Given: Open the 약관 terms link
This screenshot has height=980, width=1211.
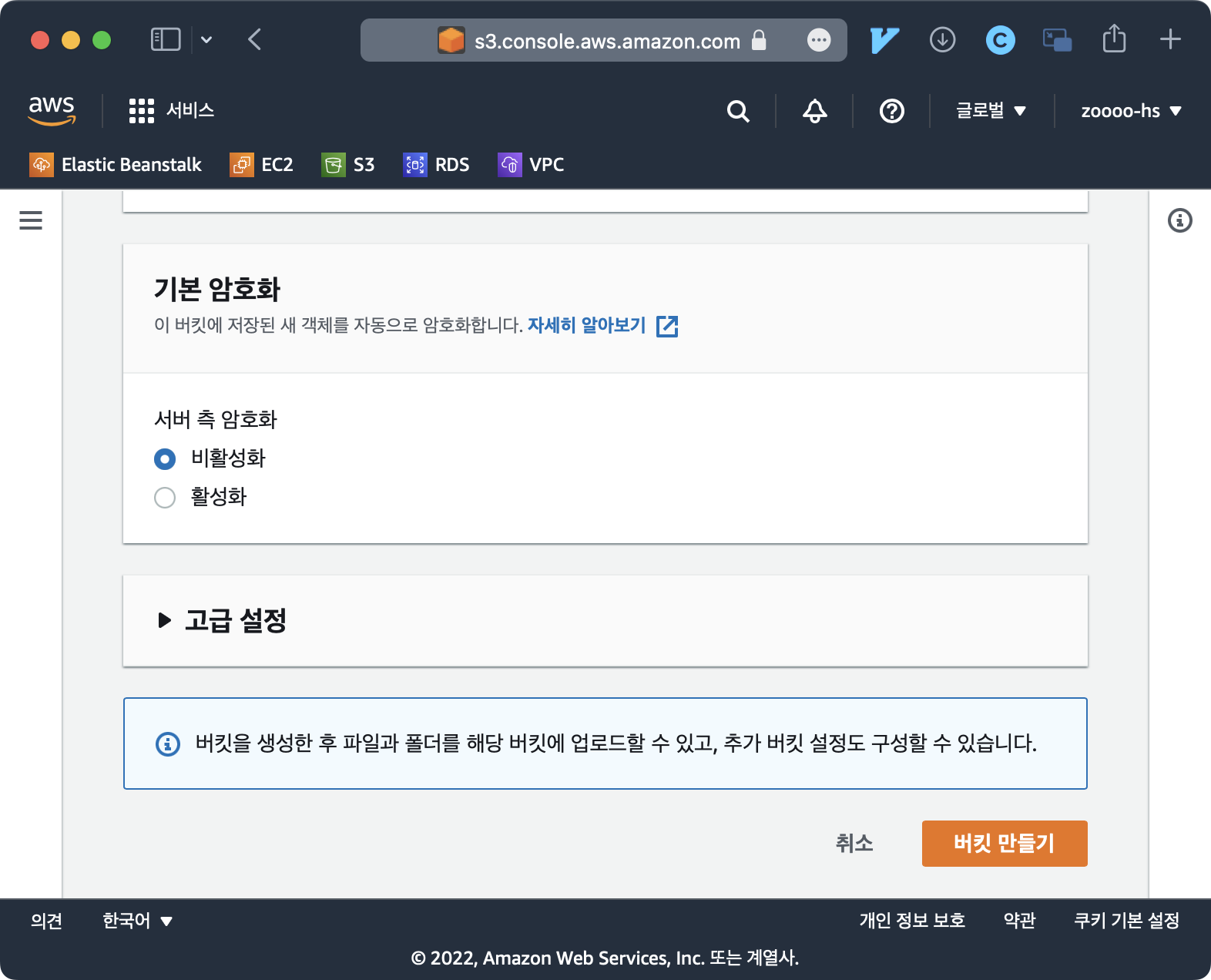Looking at the screenshot, I should point(1019,921).
